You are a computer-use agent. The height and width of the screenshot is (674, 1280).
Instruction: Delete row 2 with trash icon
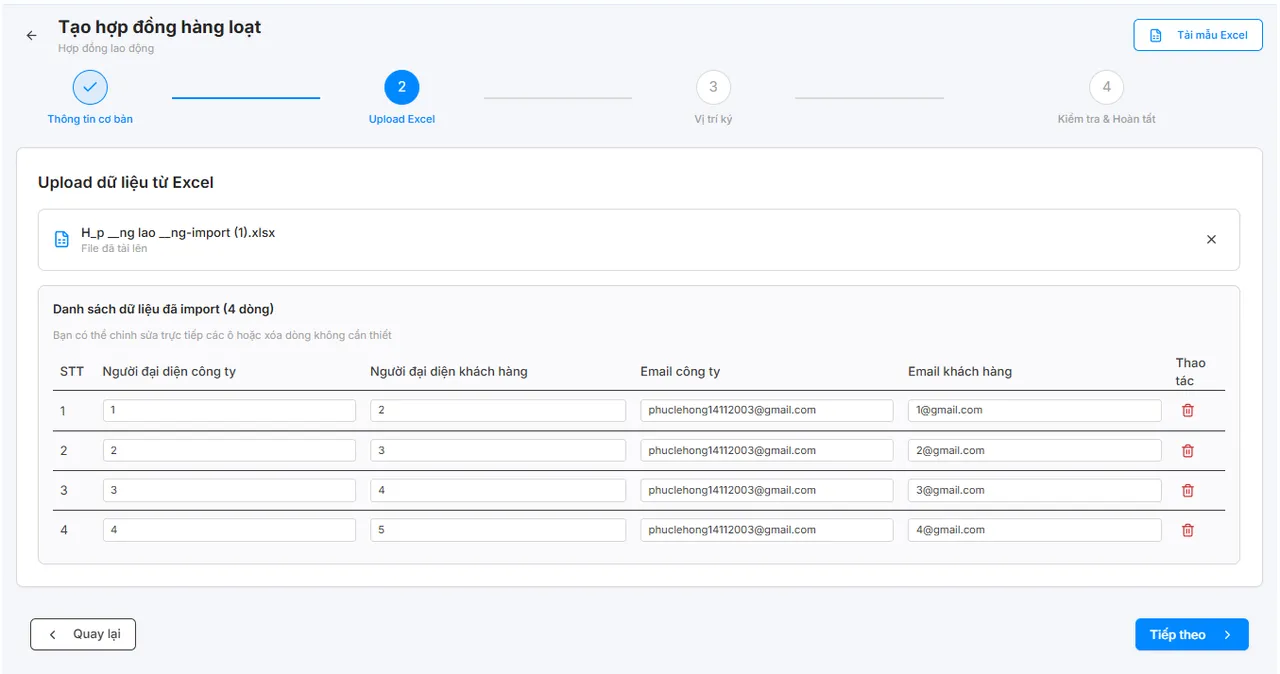(x=1188, y=451)
